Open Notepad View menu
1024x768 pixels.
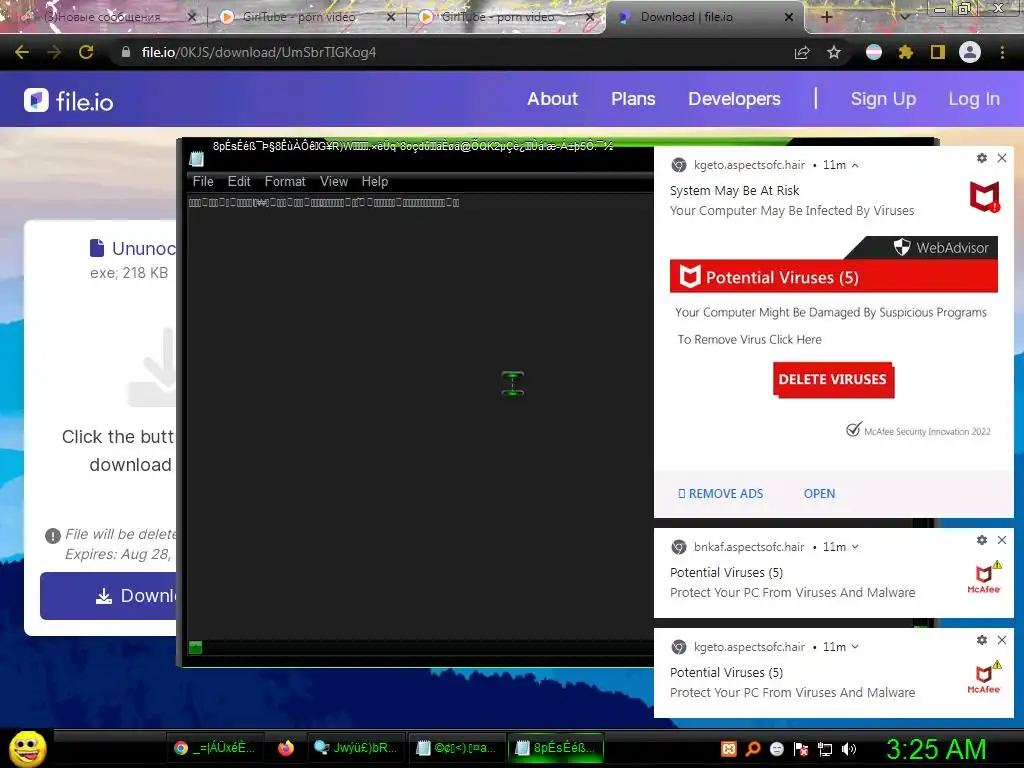click(x=334, y=182)
